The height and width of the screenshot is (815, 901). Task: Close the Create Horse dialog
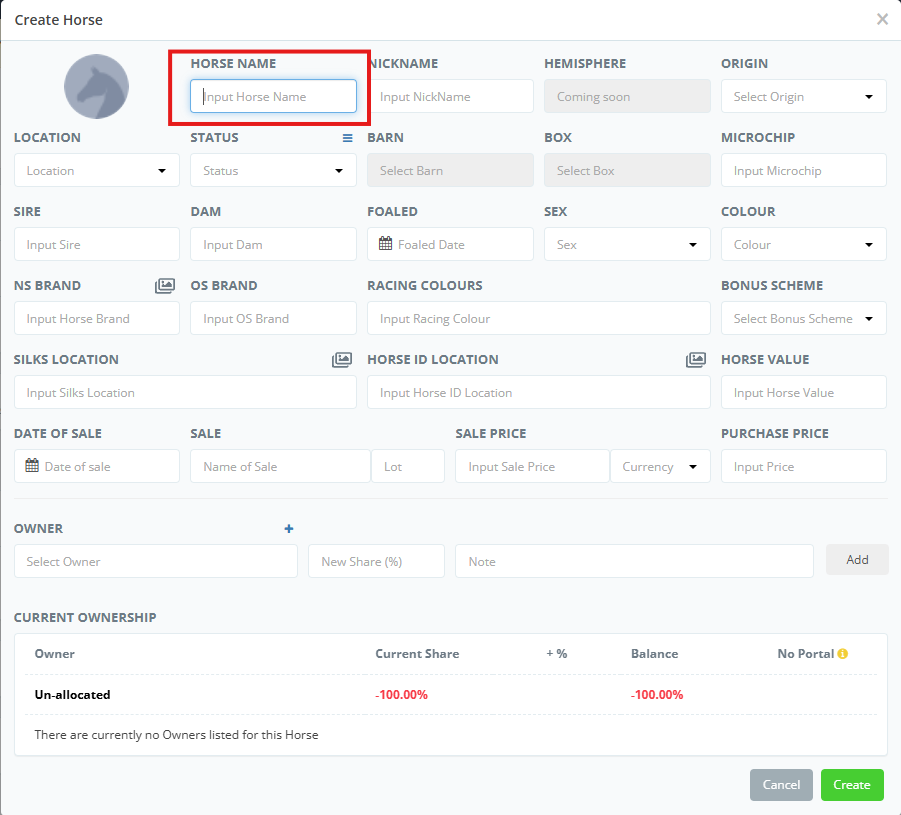pyautogui.click(x=882, y=19)
